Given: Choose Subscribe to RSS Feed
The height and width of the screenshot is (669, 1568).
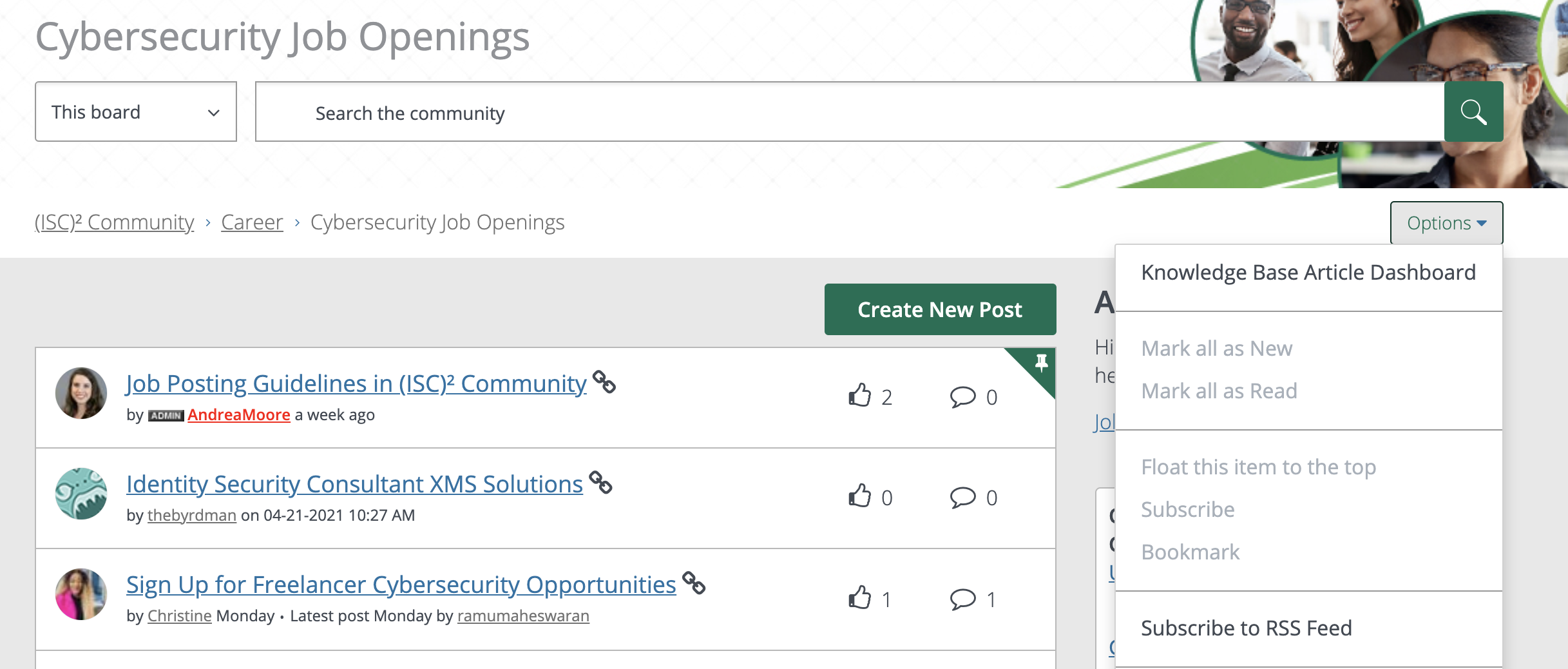Looking at the screenshot, I should 1246,628.
